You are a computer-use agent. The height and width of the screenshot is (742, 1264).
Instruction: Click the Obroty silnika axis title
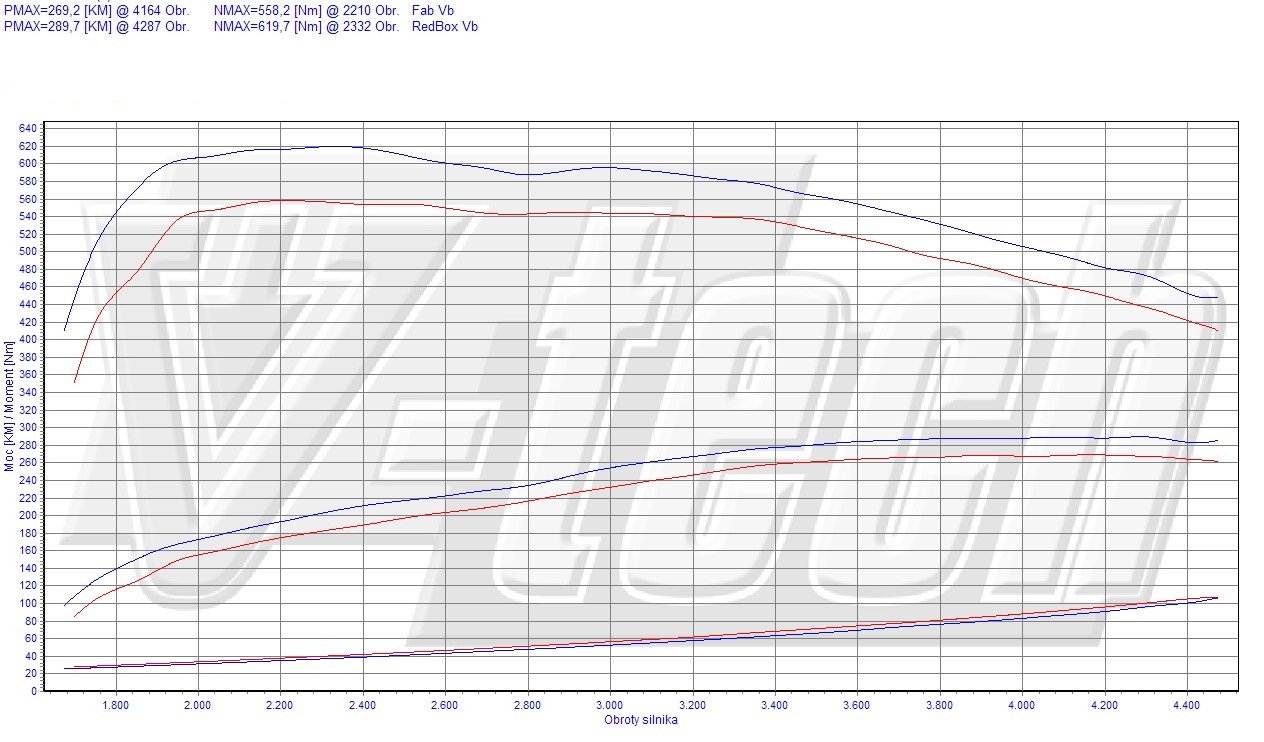(640, 720)
